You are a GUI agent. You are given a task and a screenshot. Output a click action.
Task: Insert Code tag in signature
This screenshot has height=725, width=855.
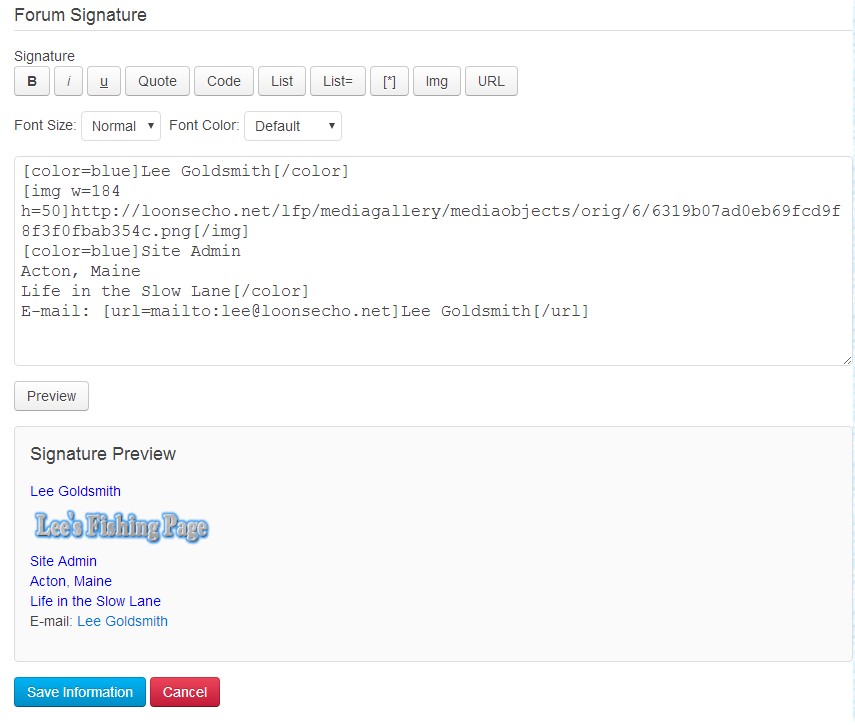tap(224, 82)
